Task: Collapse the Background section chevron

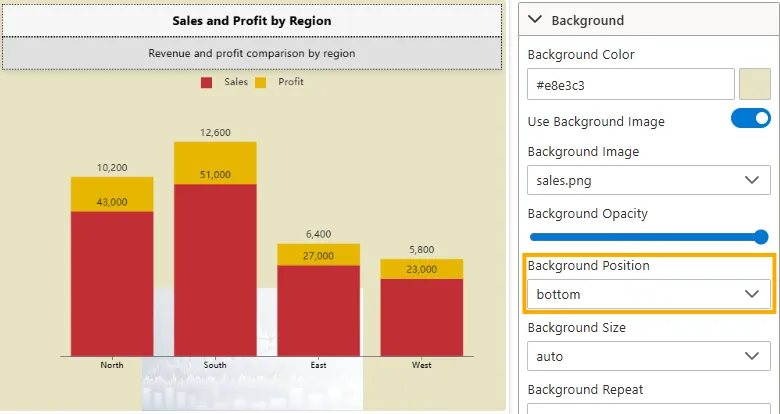Action: [535, 20]
